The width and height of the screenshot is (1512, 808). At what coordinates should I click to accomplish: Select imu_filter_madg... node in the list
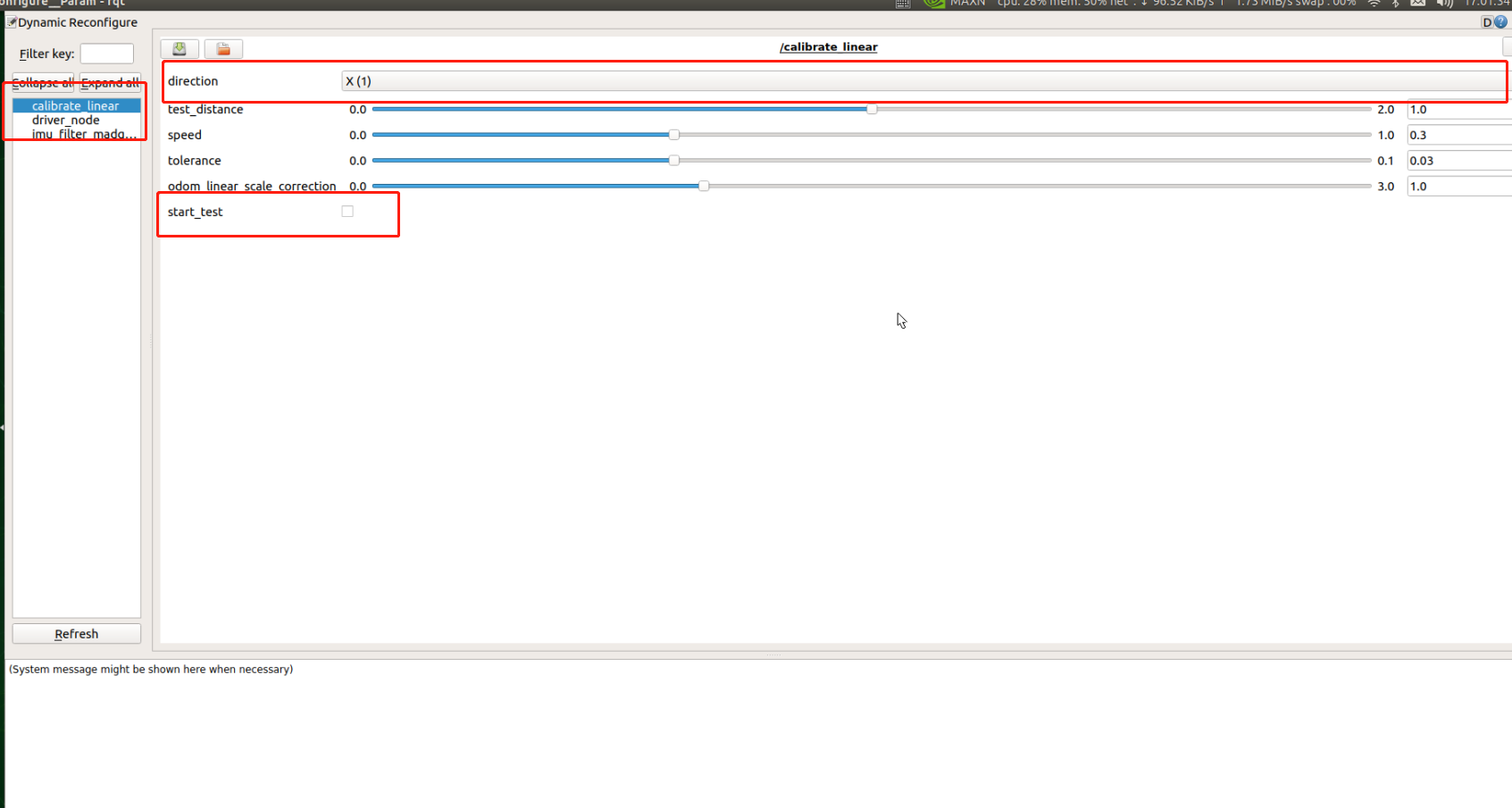pyautogui.click(x=84, y=134)
